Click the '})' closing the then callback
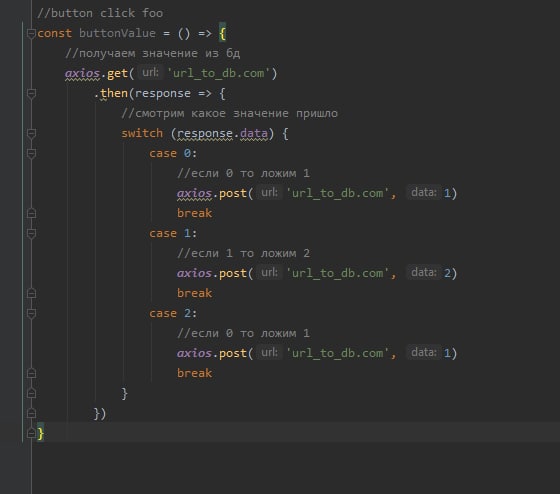Screen dimensions: 560x494 pos(100,414)
